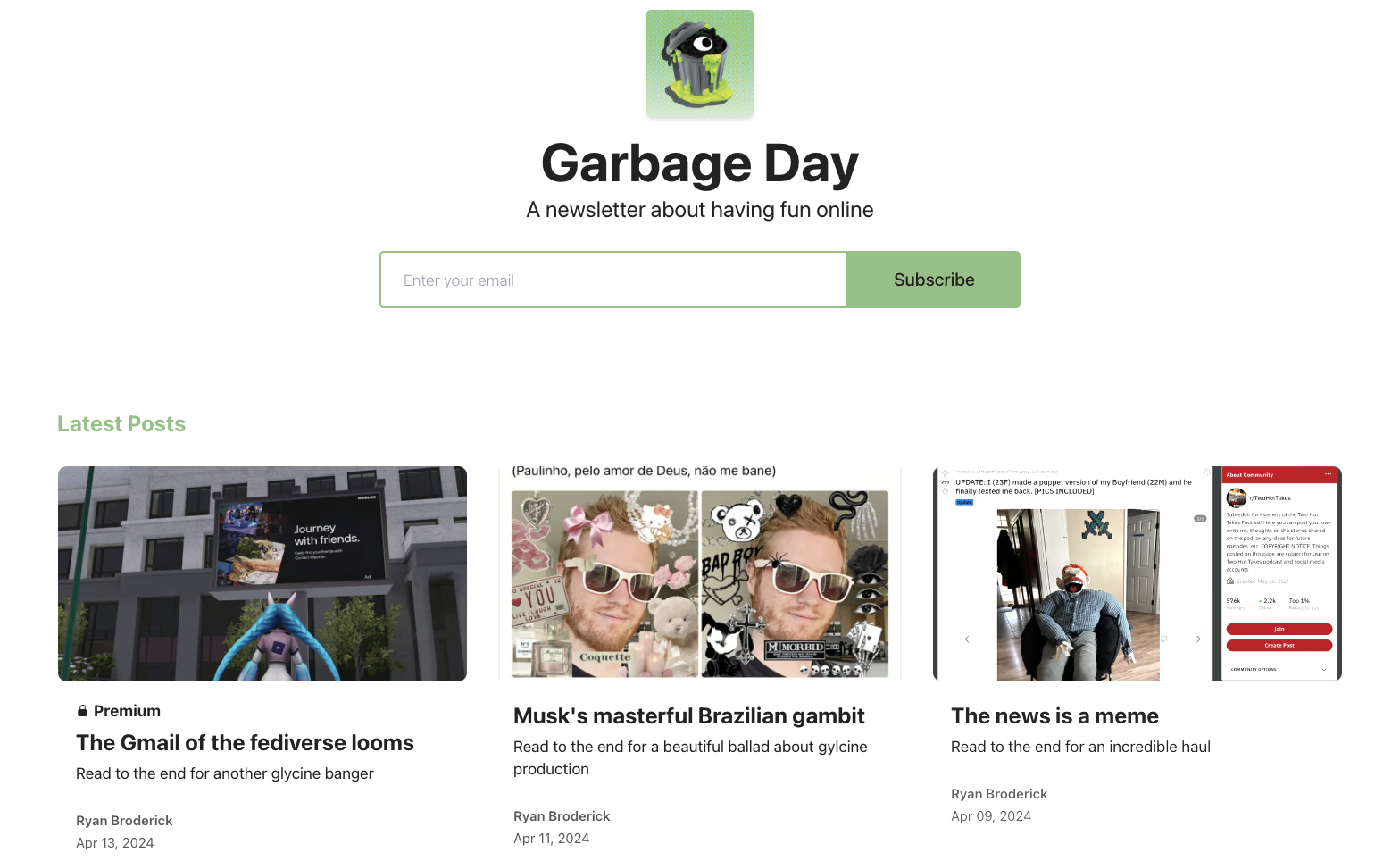Image resolution: width=1400 pixels, height=861 pixels.
Task: Focus the Enter your email field
Action: 613,280
